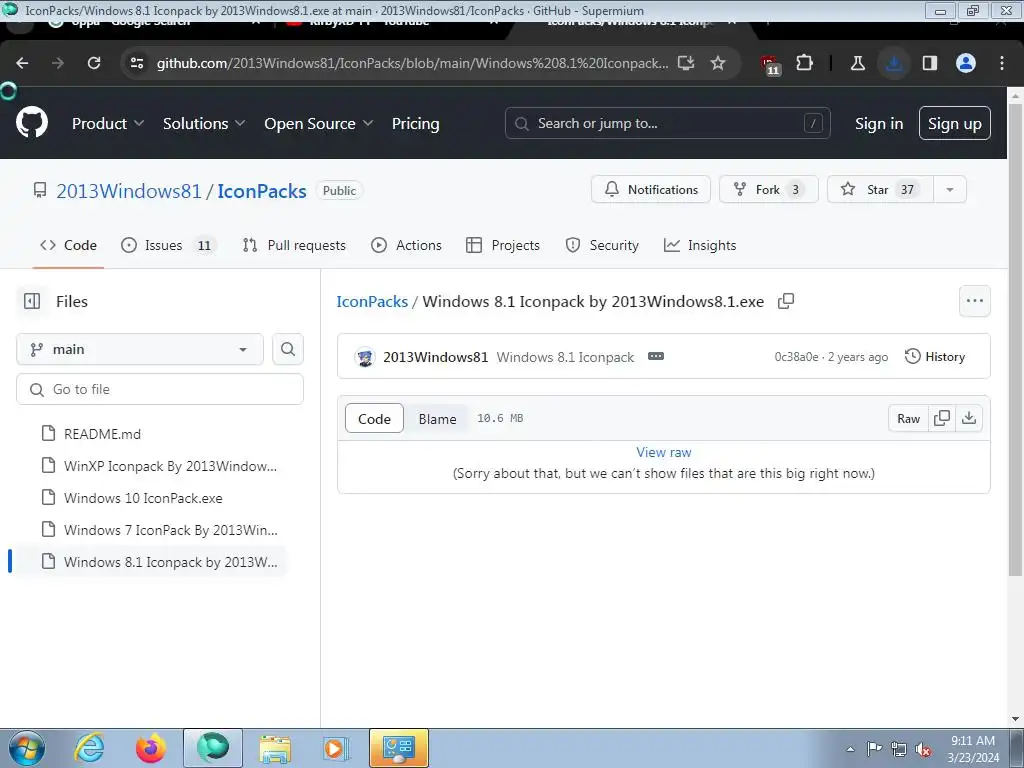Switch to the Projects tab
This screenshot has height=768, width=1024.
point(503,245)
